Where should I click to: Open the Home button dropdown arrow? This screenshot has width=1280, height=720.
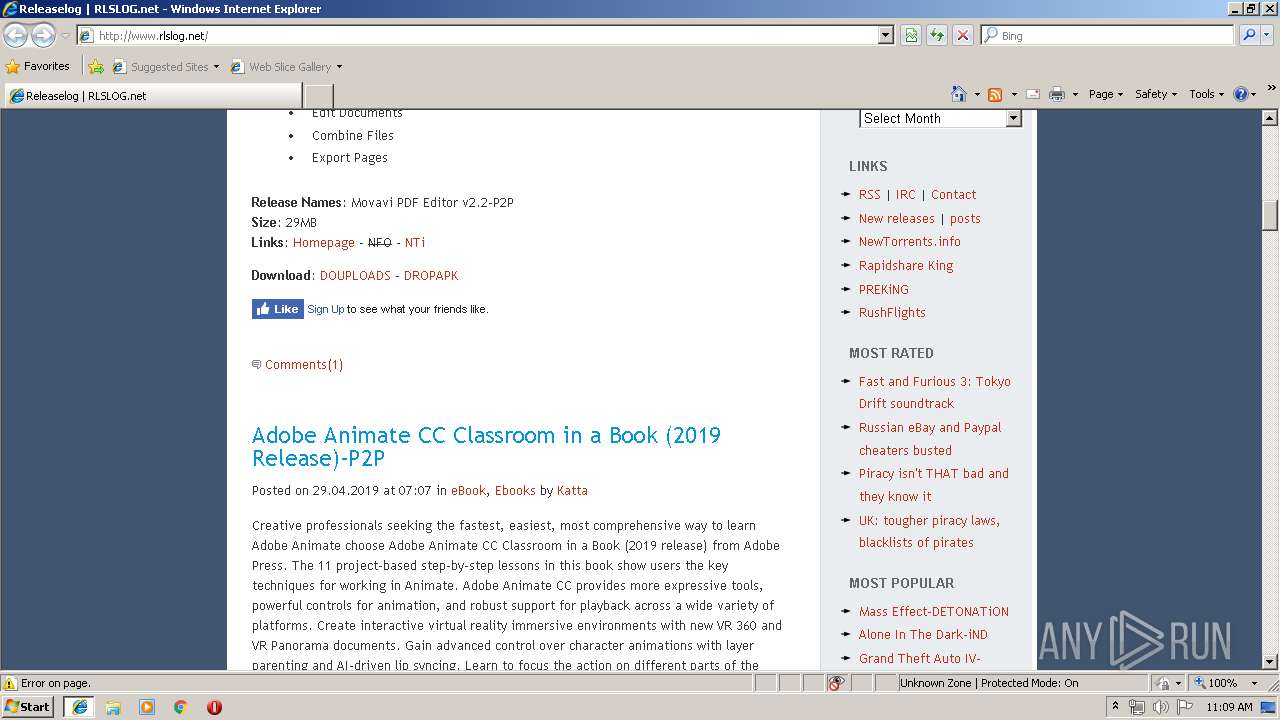click(977, 94)
